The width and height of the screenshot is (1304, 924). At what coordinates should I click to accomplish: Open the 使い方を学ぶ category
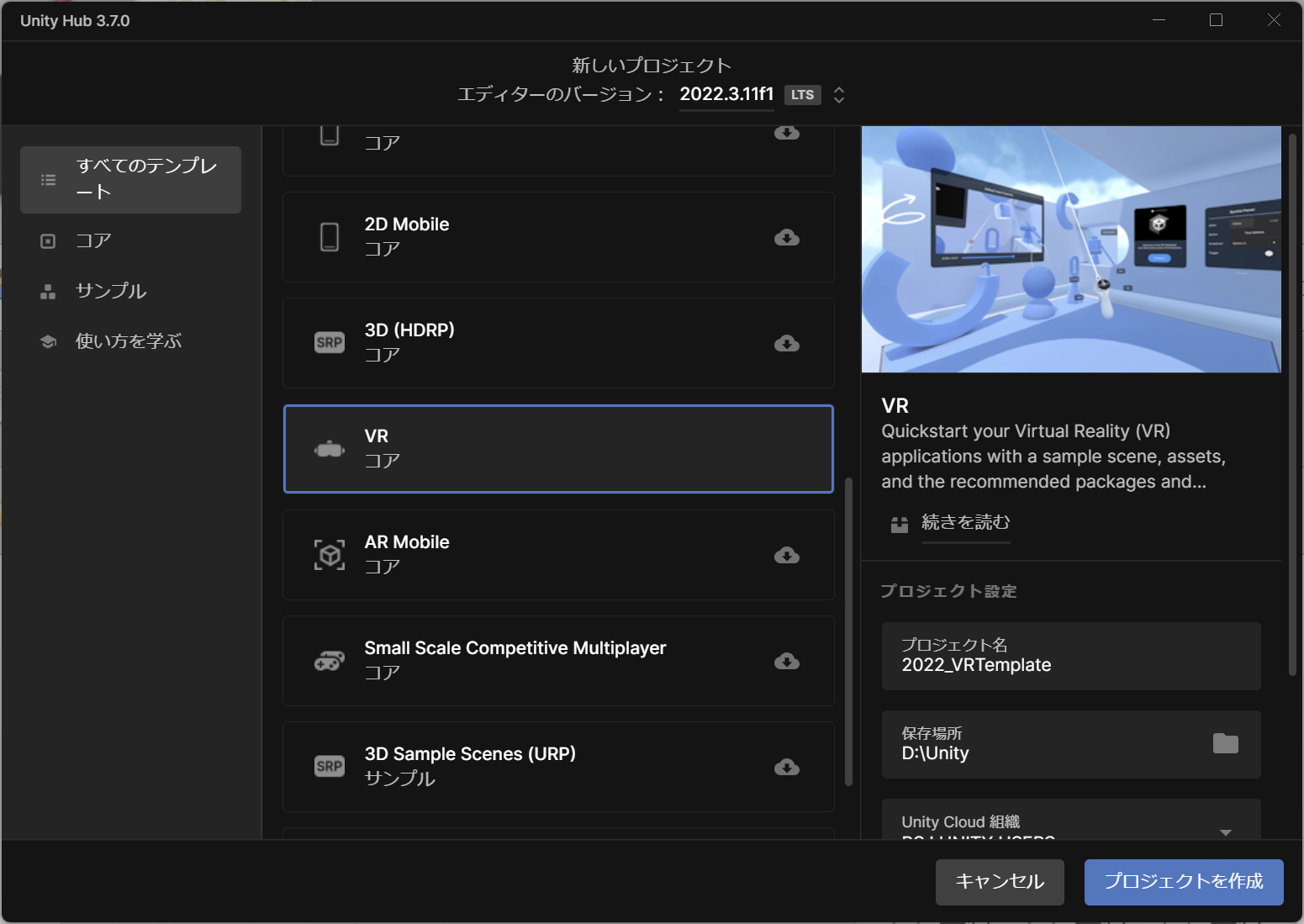point(128,341)
